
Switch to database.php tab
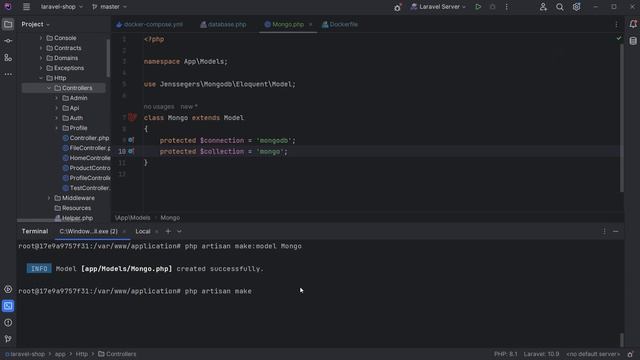click(223, 24)
